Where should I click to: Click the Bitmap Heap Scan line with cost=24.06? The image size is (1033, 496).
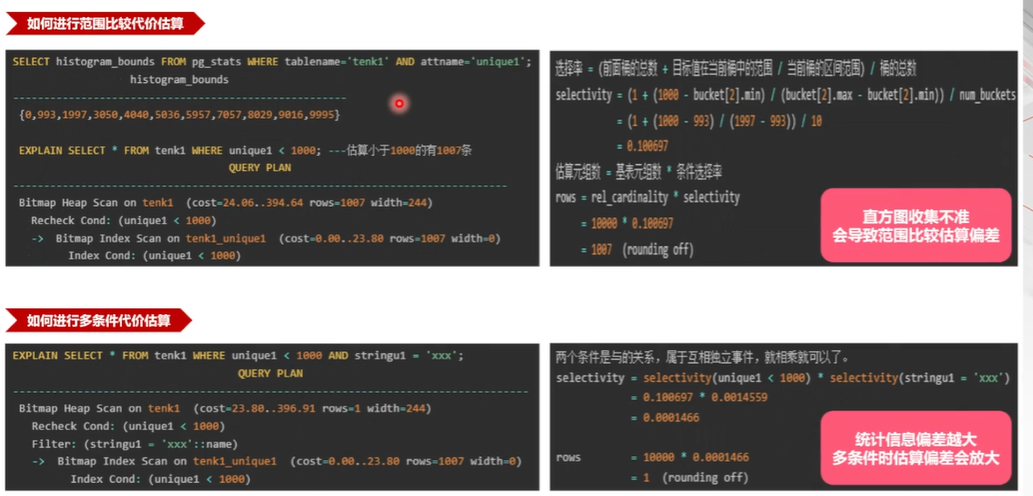pos(225,202)
